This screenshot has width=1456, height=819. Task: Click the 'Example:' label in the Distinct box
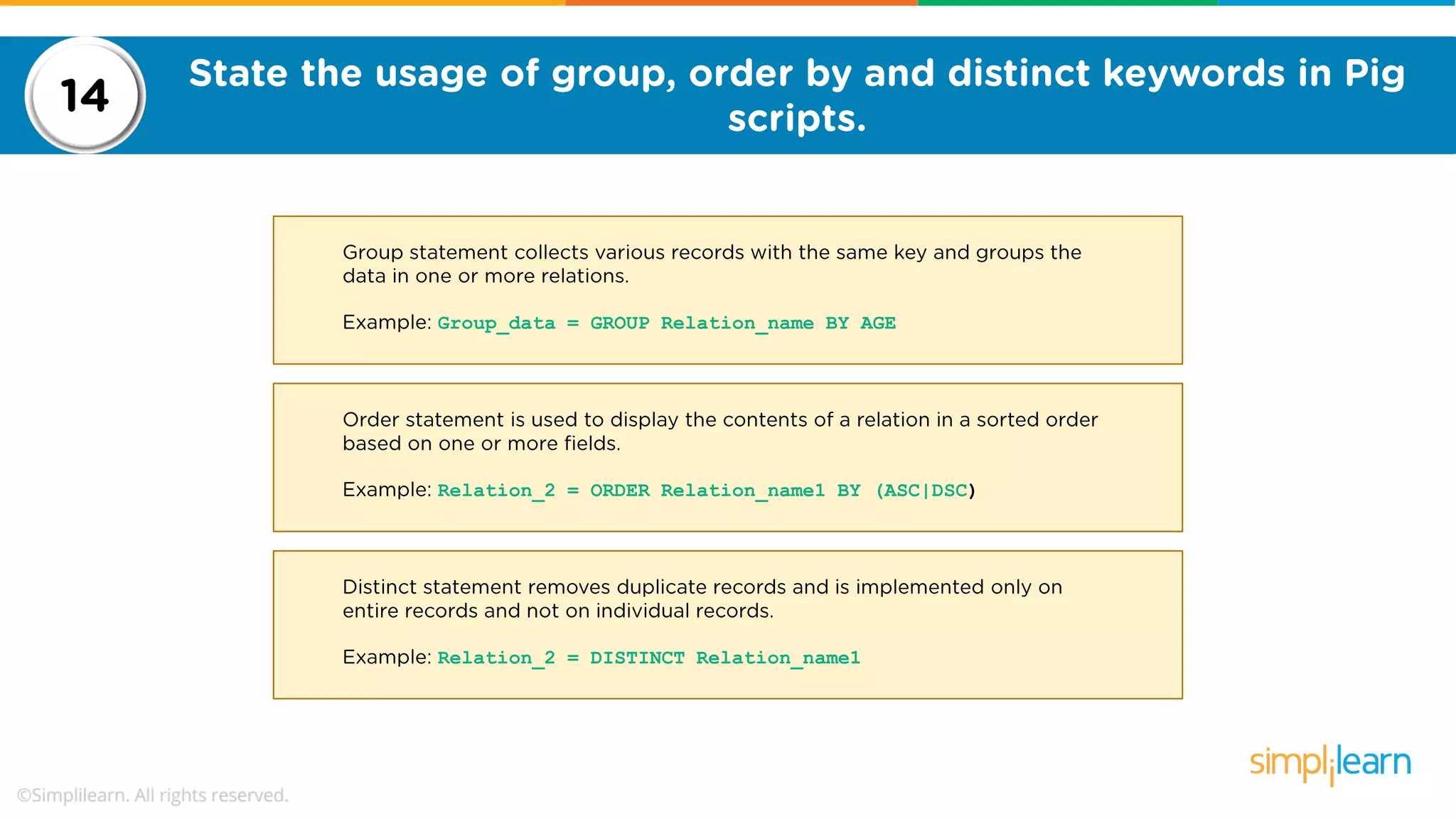387,657
